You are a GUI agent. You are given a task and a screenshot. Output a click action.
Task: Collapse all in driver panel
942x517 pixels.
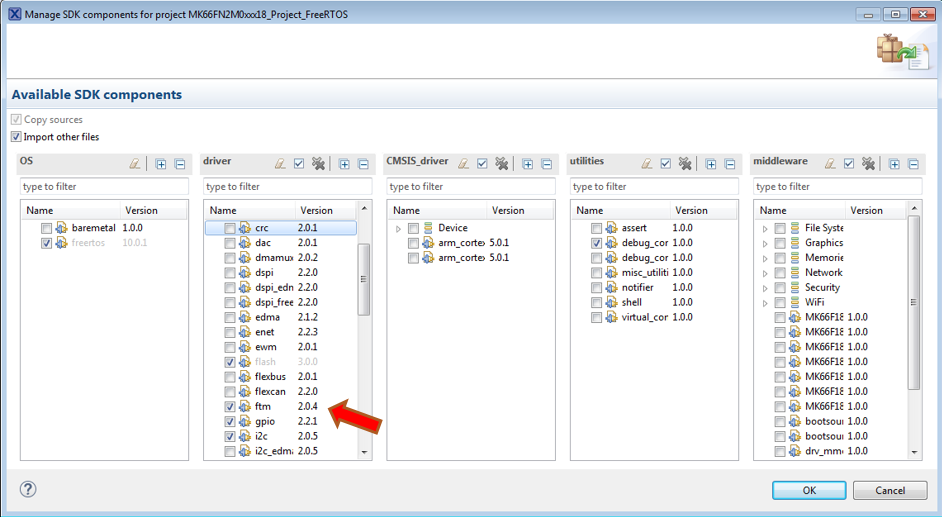pyautogui.click(x=363, y=164)
